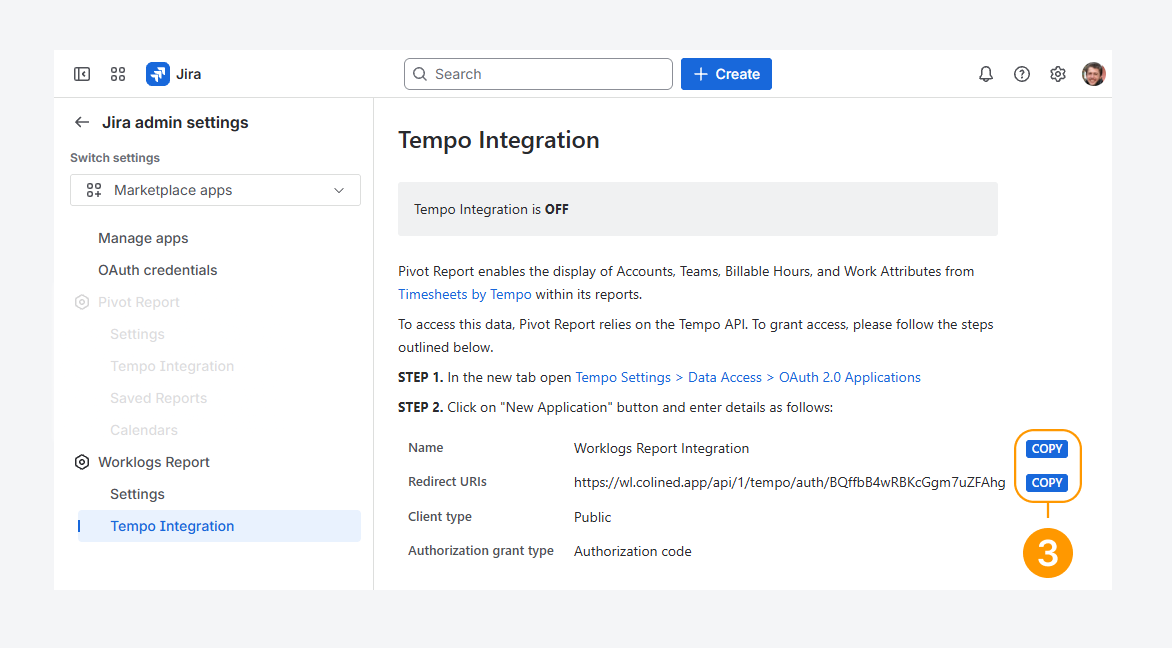Open Calendars in the sidebar
Image resolution: width=1172 pixels, height=648 pixels.
[144, 431]
